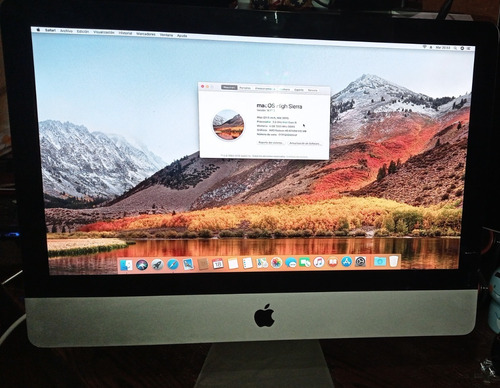Open Contacts brown book icon in Dock
The image size is (500, 388).
(203, 264)
